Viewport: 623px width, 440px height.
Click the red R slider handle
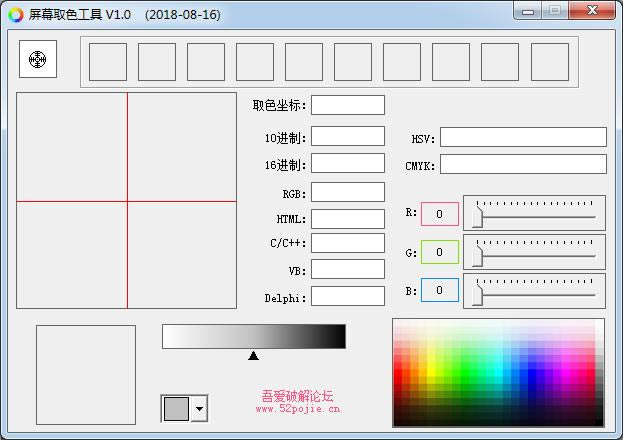479,216
